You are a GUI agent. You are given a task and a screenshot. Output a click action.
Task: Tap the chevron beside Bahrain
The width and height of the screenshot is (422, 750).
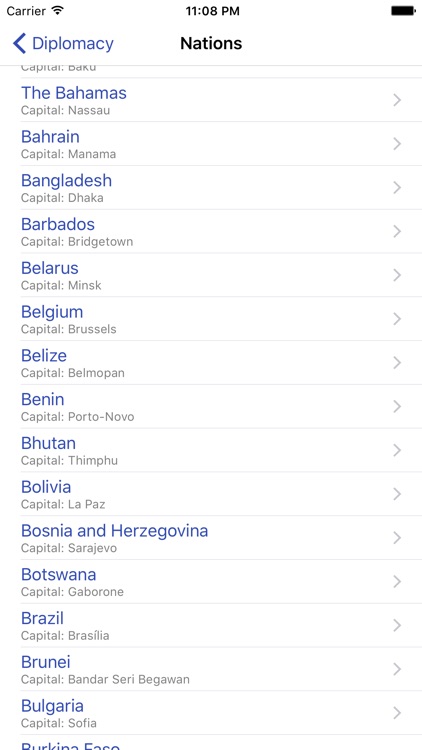tap(397, 144)
